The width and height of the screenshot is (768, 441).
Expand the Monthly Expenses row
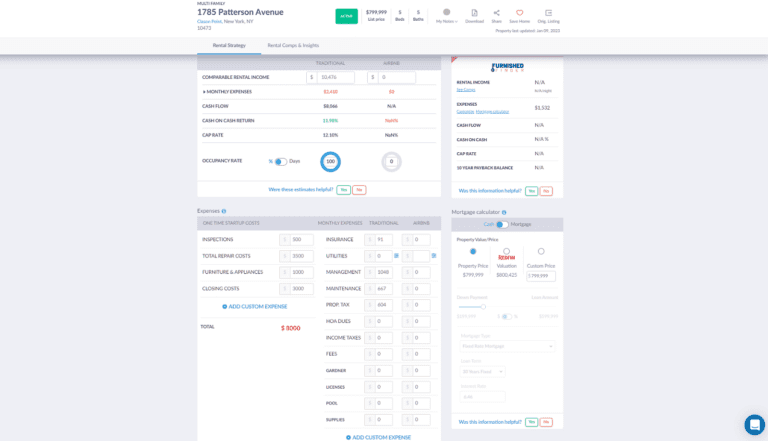pyautogui.click(x=204, y=91)
